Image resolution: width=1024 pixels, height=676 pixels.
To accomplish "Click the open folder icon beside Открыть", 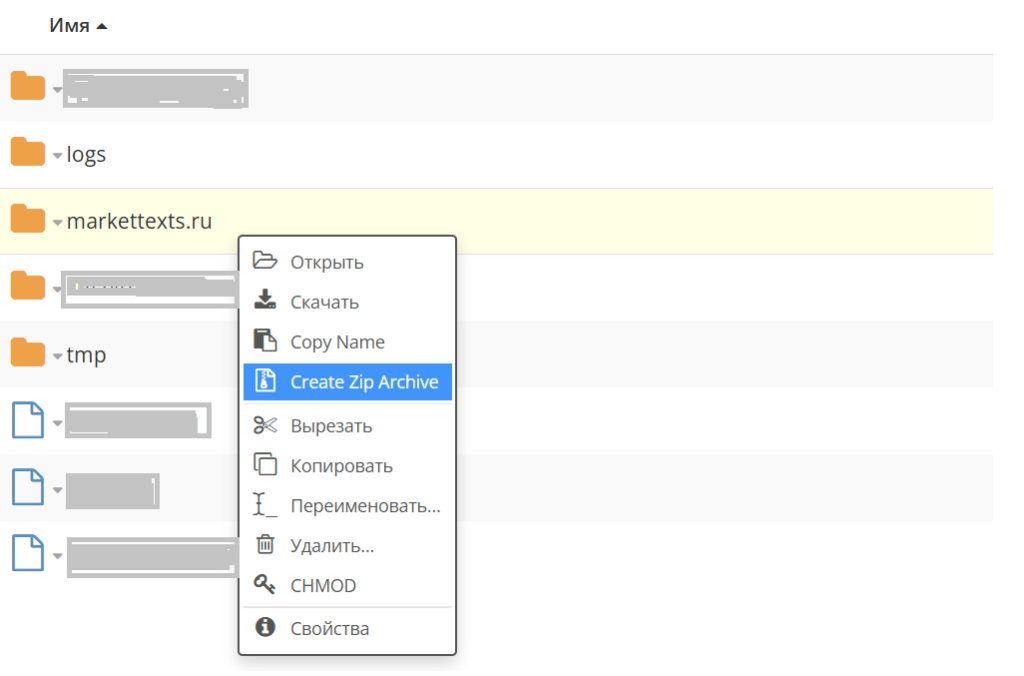I will click(265, 262).
